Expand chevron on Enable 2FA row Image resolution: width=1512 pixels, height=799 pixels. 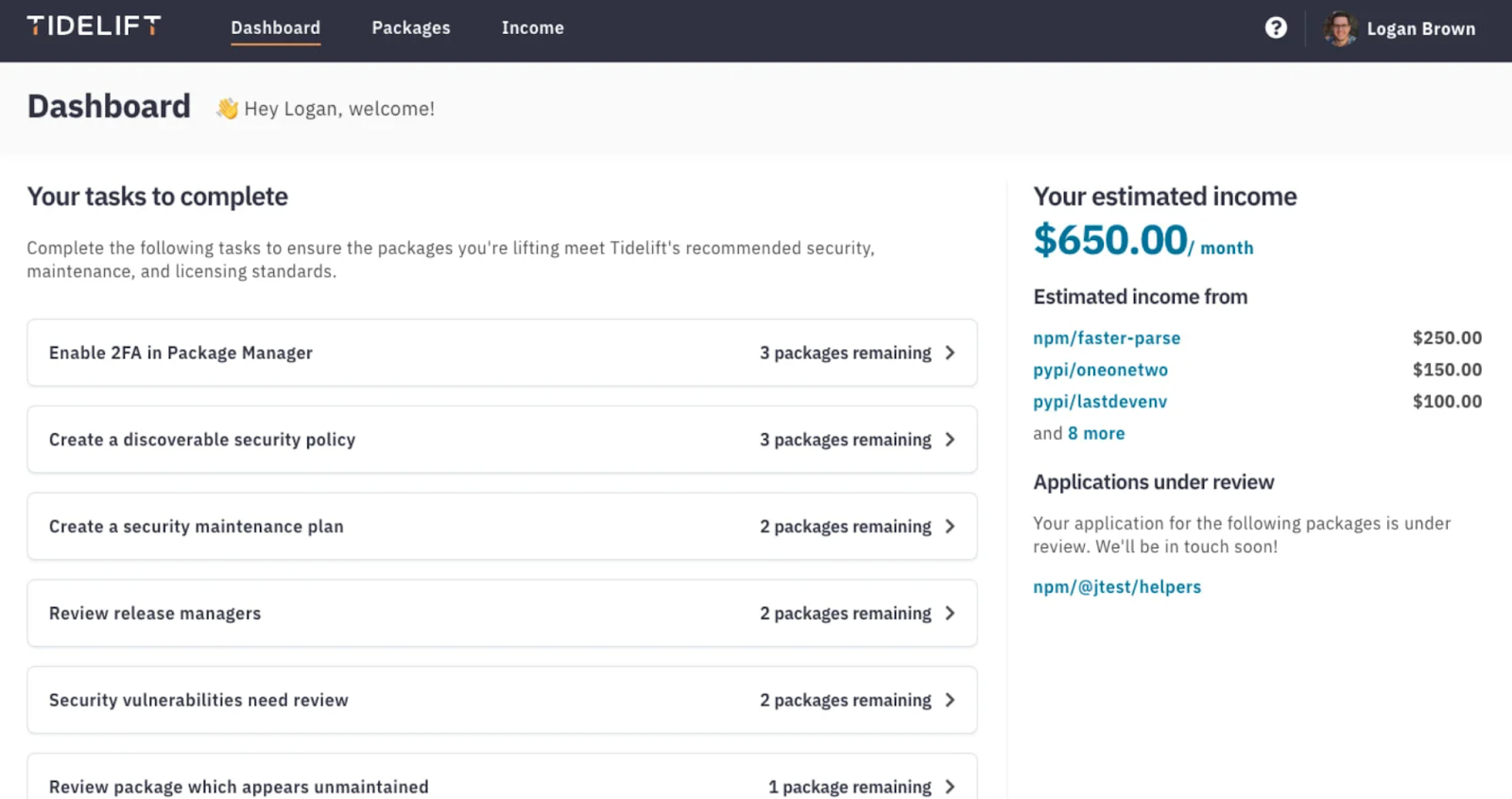click(x=950, y=353)
